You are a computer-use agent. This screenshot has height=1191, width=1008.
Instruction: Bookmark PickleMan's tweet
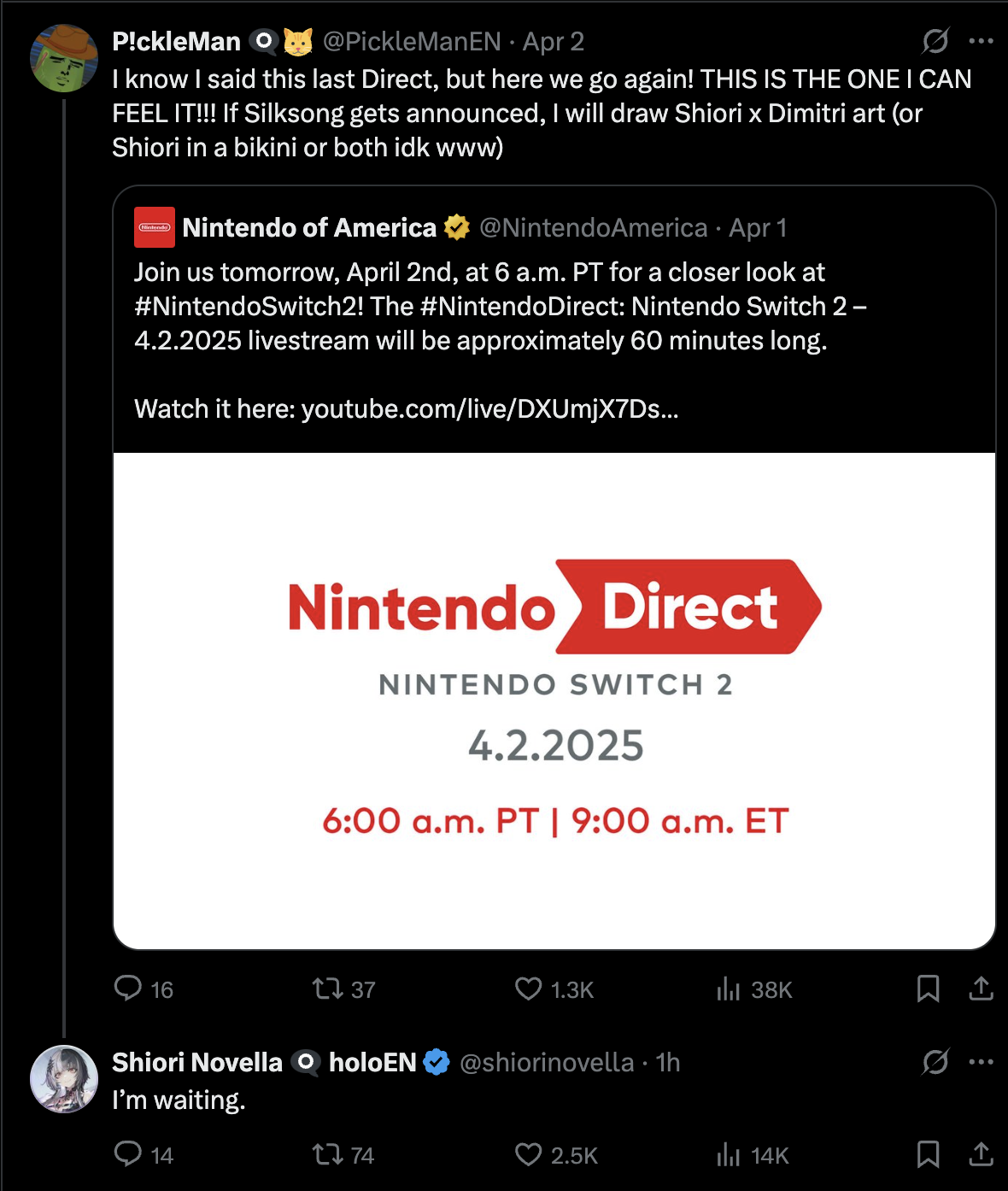(928, 989)
